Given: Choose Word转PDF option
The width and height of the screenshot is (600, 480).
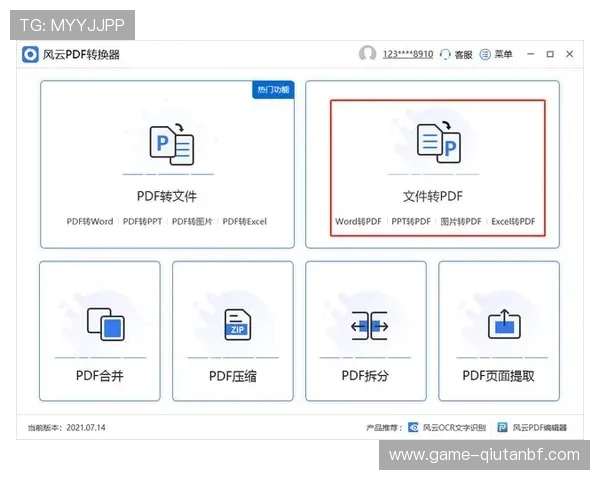Looking at the screenshot, I should [359, 222].
